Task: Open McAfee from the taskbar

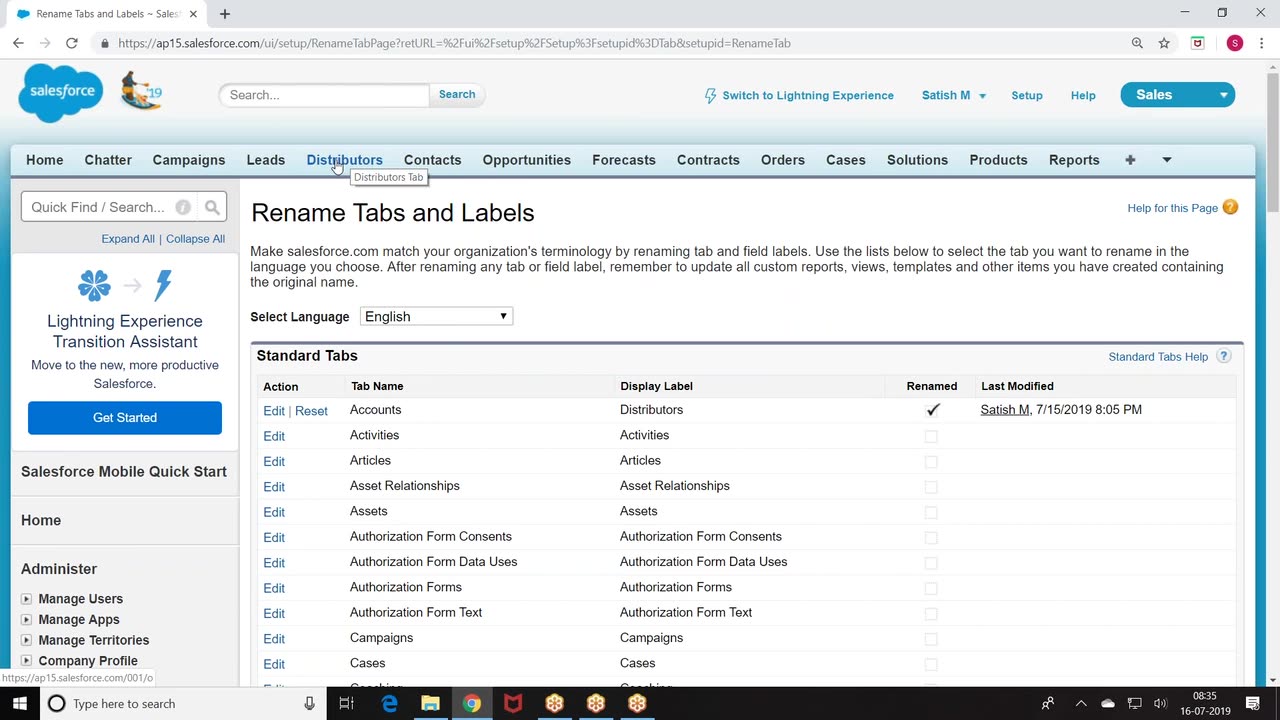Action: [513, 703]
